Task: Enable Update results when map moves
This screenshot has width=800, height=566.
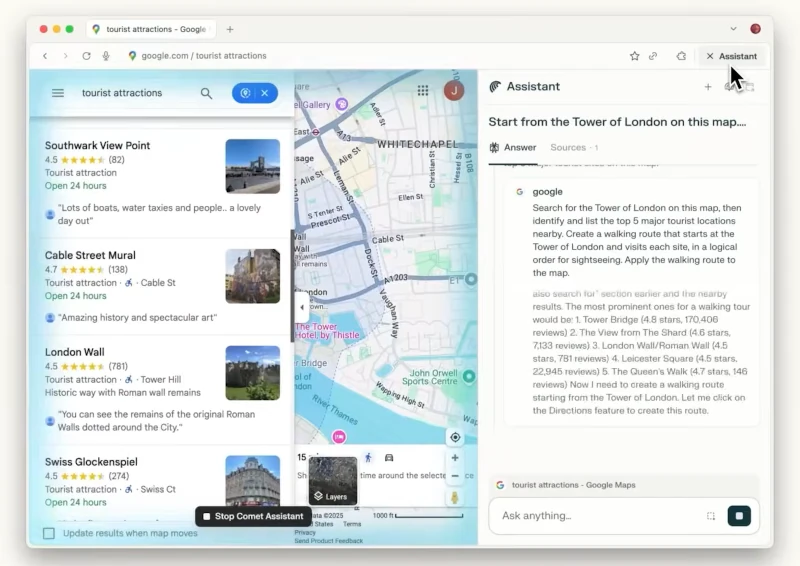Action: [x=49, y=533]
